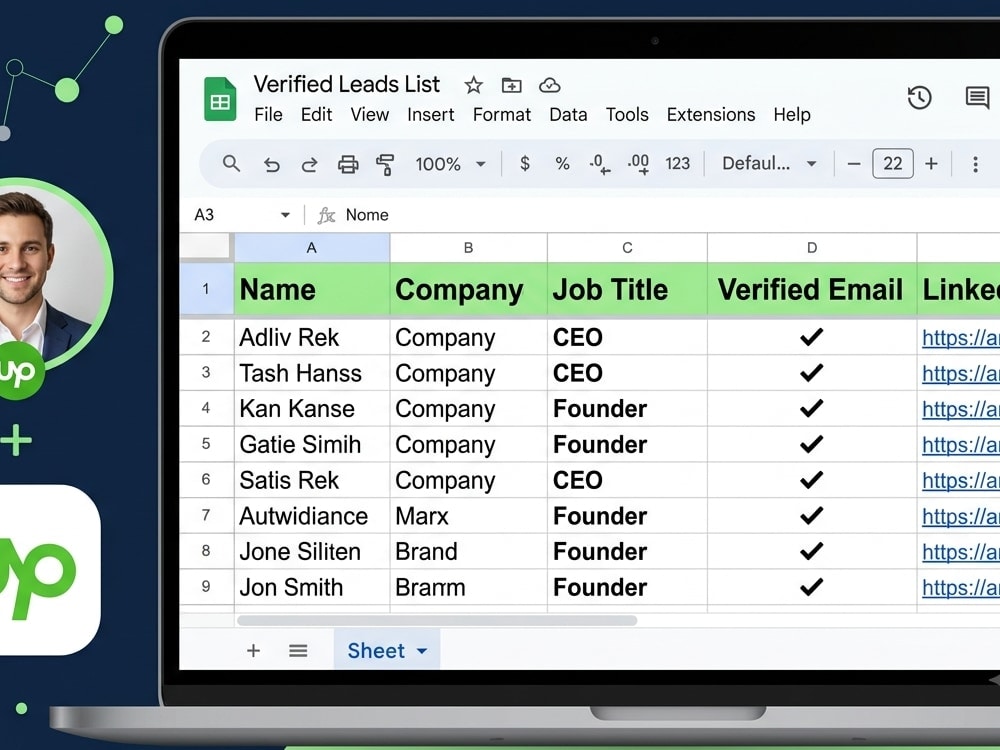Image resolution: width=1000 pixels, height=750 pixels.
Task: Undo the last action
Action: [x=272, y=165]
